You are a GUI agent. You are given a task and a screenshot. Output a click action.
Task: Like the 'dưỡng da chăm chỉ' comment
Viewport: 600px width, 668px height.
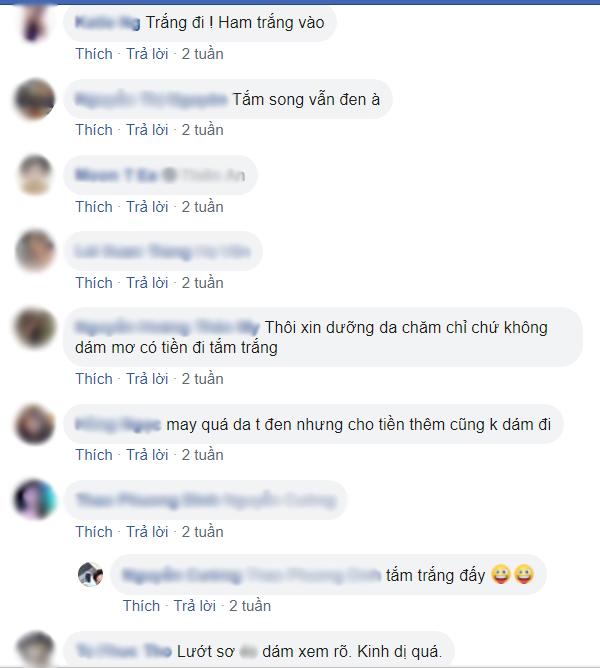pos(94,378)
